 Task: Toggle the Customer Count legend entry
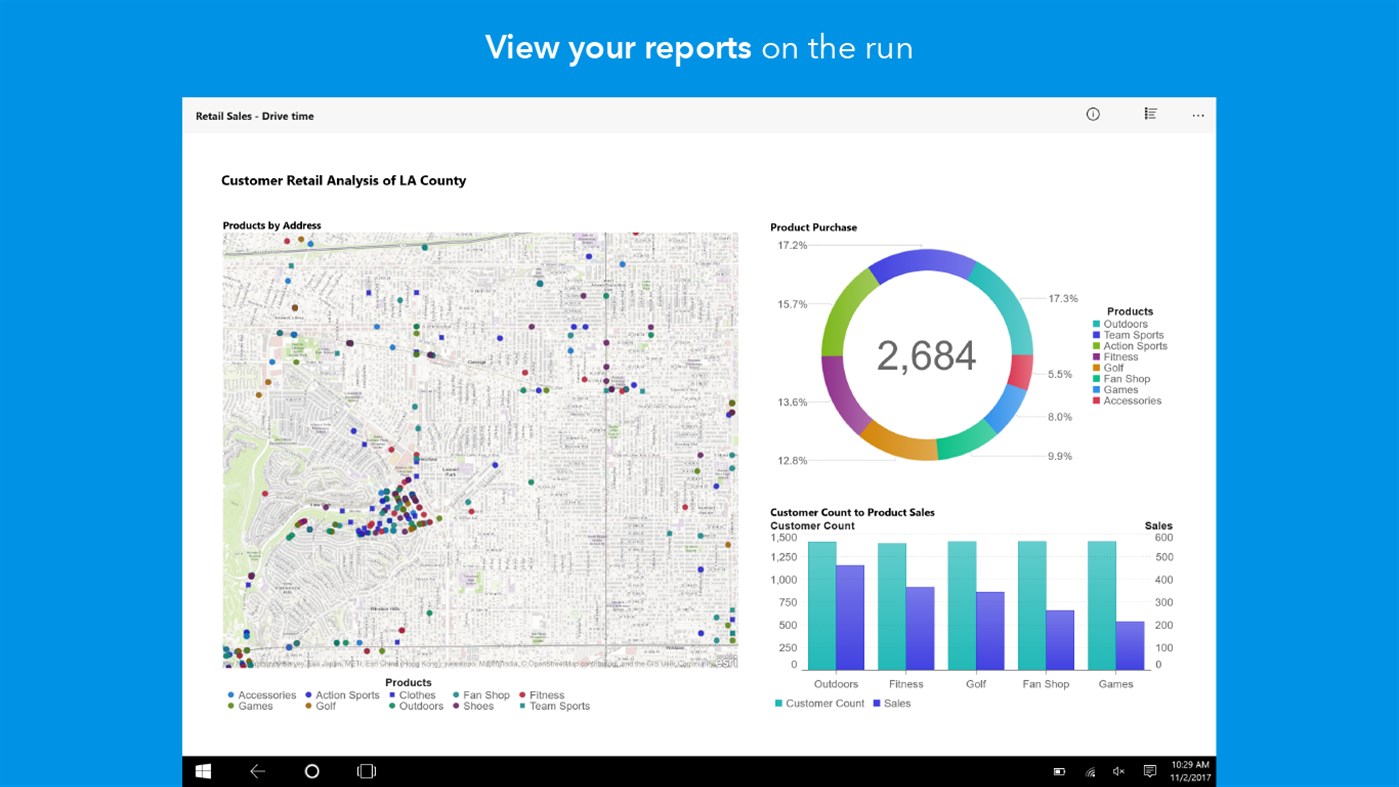pos(827,703)
